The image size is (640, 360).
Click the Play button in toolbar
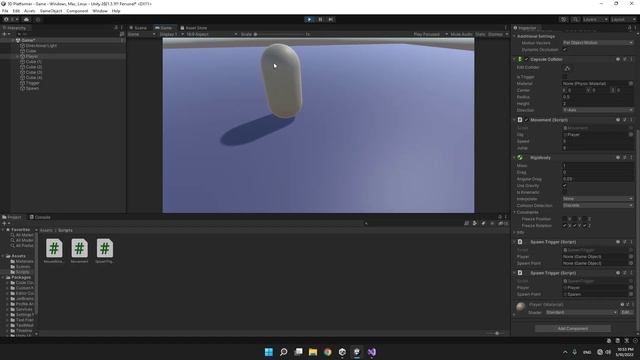tap(309, 19)
